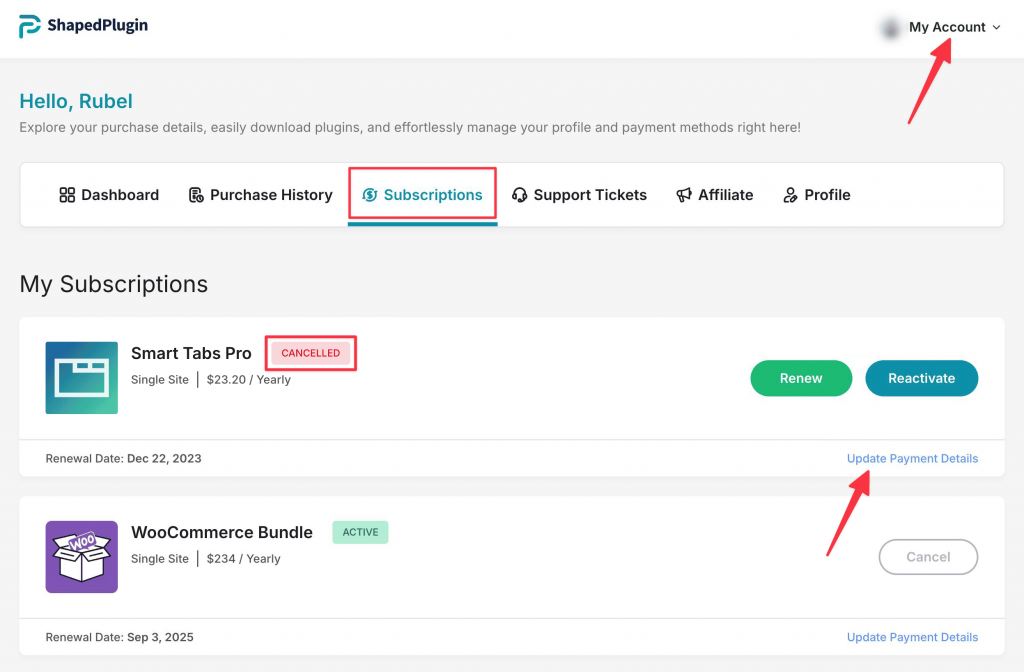Renew the Smart Tabs Pro subscription

[801, 378]
